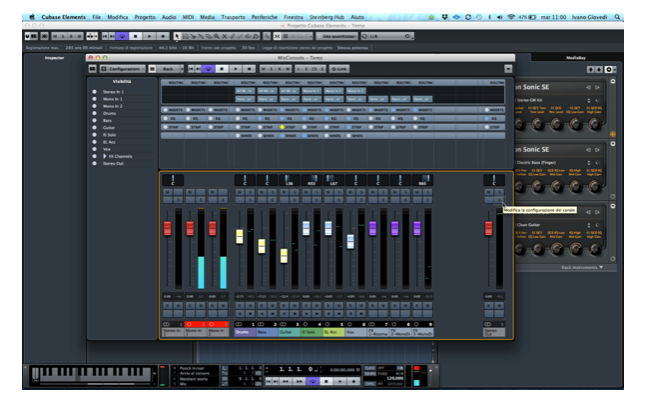This screenshot has width=656, height=413.
Task: Click the Q-Link button
Action: [339, 69]
